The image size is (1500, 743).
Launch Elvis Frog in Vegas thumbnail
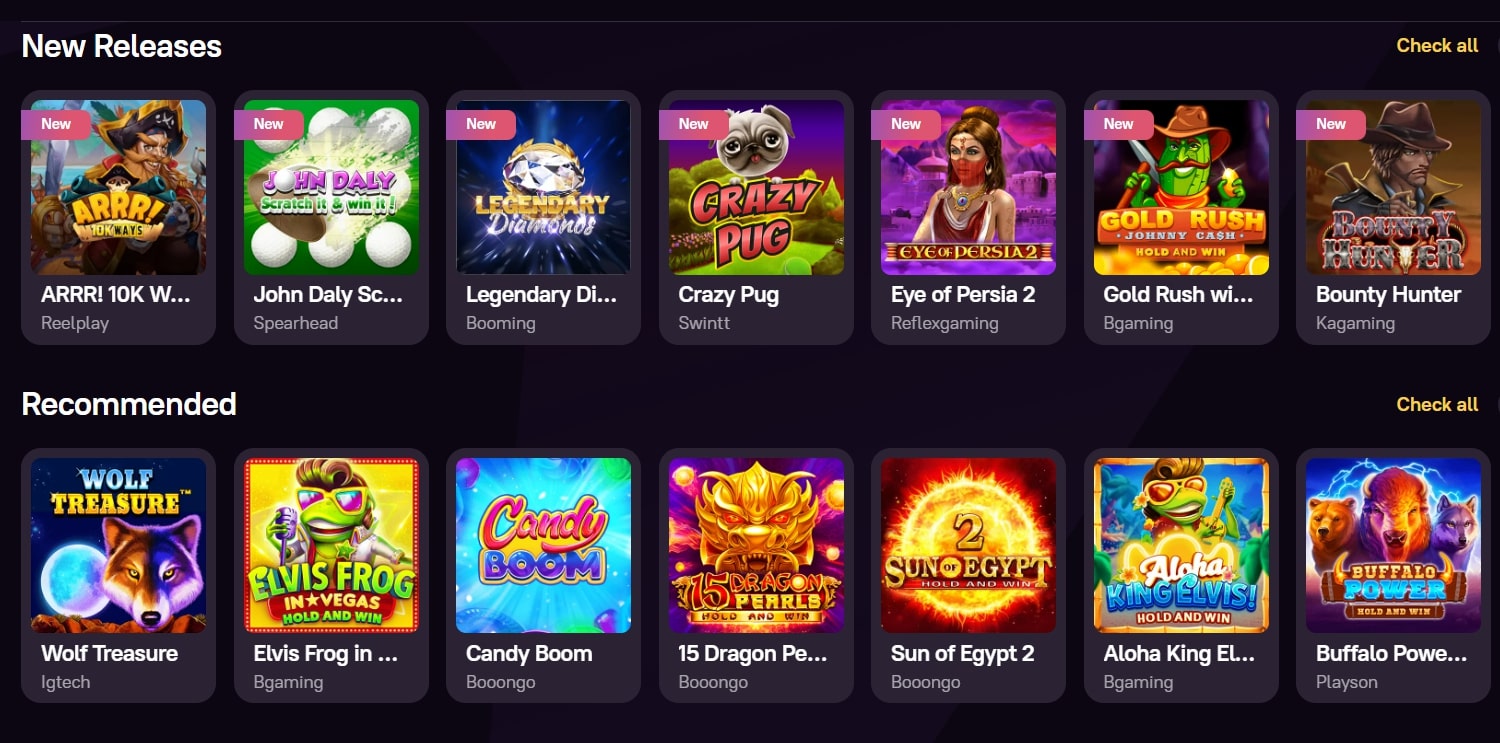pos(331,545)
